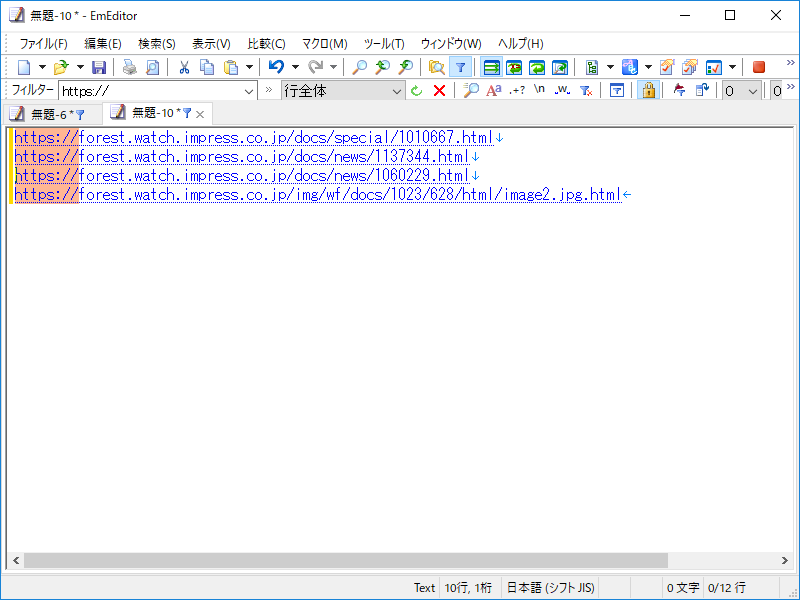Viewport: 800px width, 600px height.
Task: Click the Print icon
Action: [130, 67]
